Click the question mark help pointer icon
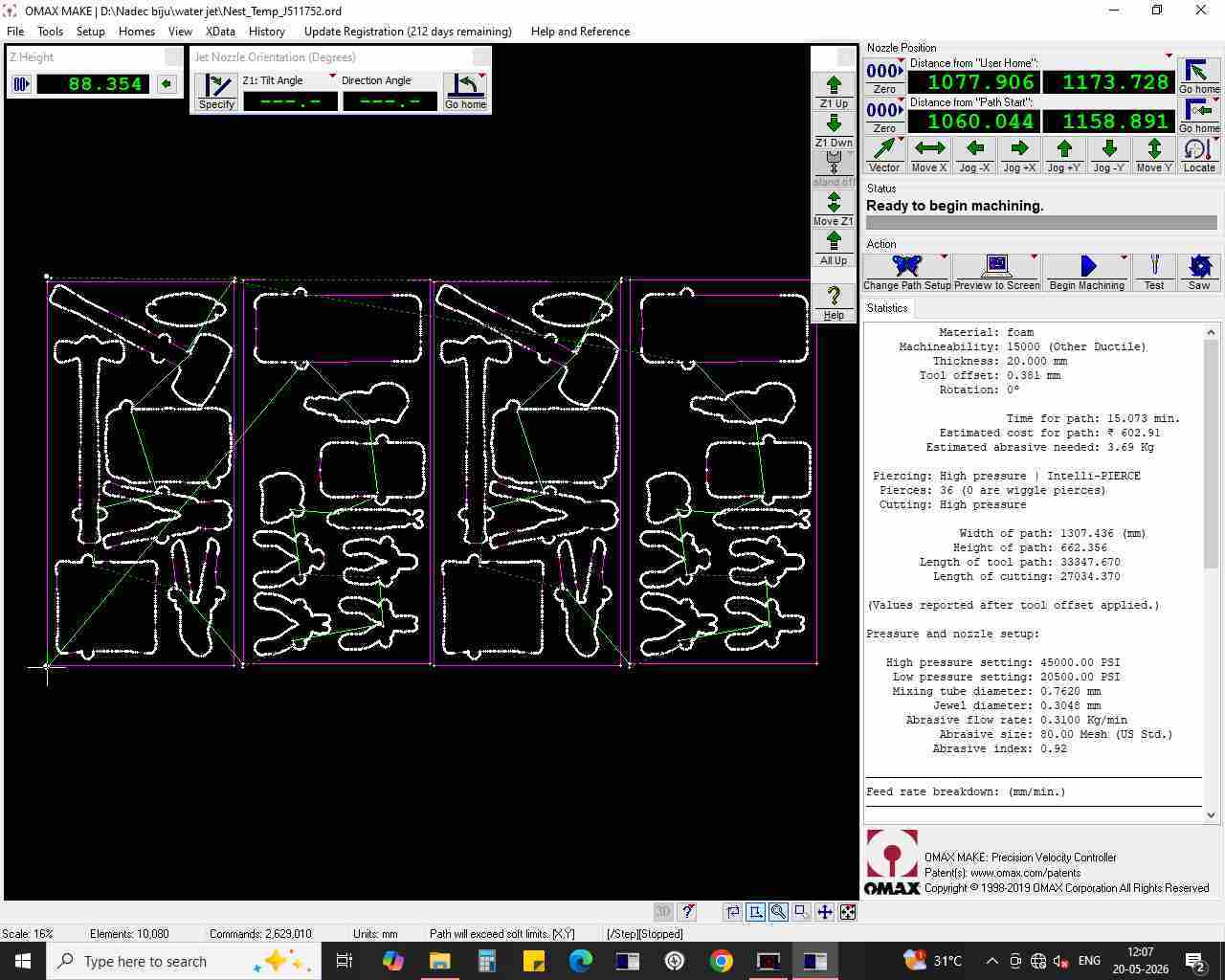The height and width of the screenshot is (980, 1225). point(686,912)
